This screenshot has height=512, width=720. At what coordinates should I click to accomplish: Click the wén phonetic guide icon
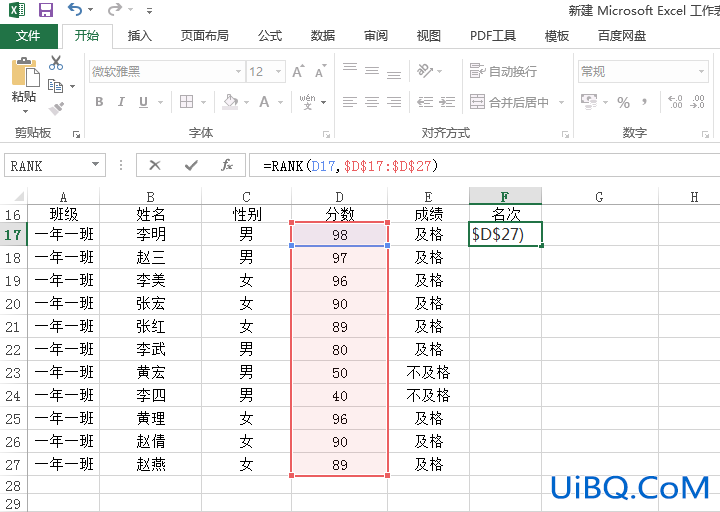[x=307, y=101]
